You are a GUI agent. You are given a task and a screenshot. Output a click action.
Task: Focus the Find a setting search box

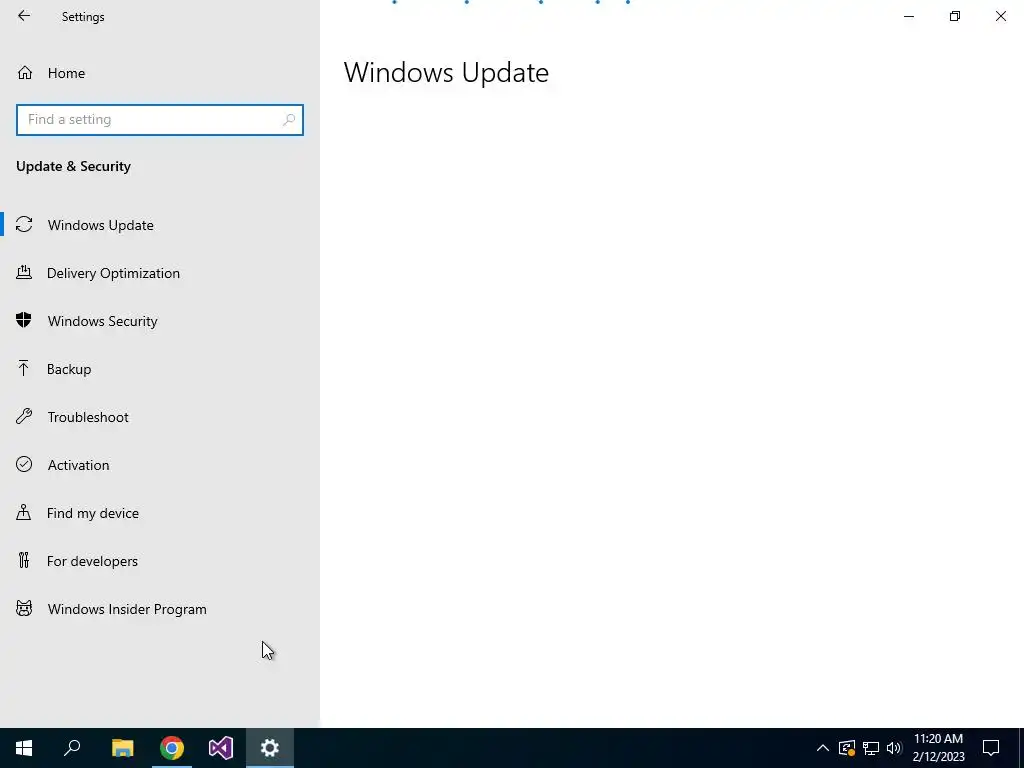(x=159, y=120)
